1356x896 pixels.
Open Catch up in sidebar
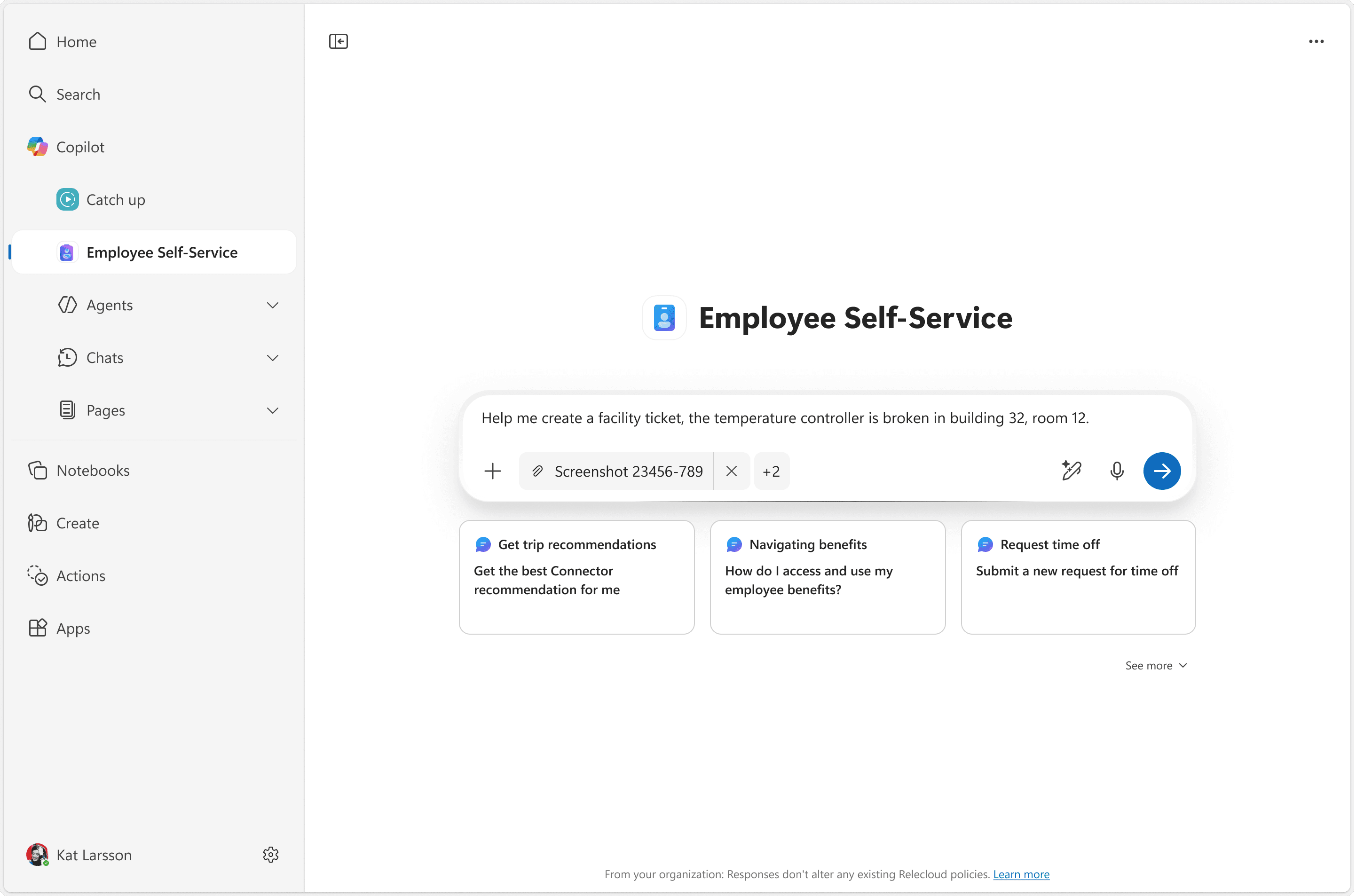tap(115, 199)
